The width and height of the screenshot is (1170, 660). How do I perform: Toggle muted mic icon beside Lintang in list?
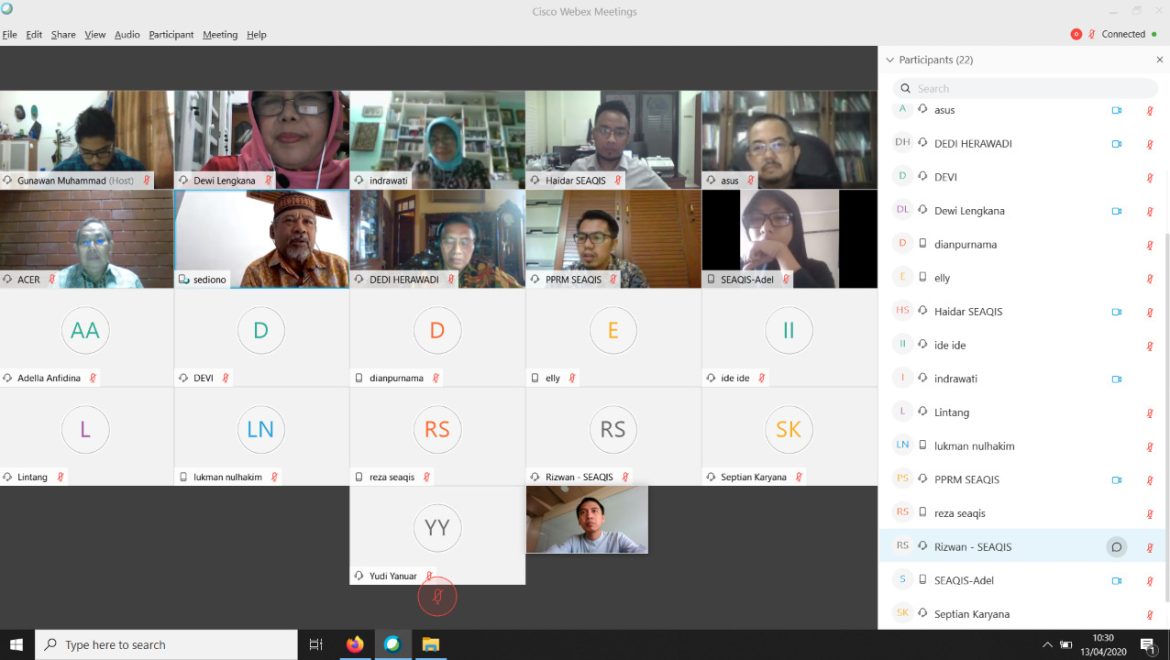(1150, 413)
